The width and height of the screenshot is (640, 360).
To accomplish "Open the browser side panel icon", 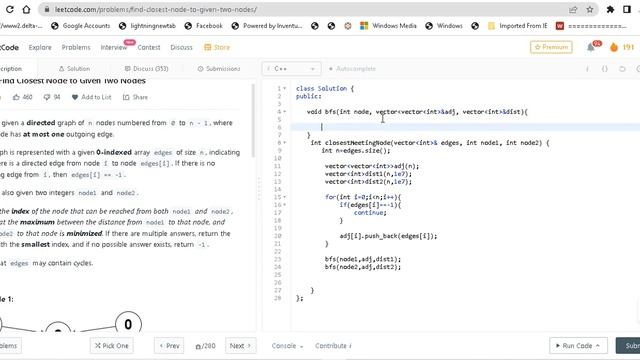I will coord(627,9).
